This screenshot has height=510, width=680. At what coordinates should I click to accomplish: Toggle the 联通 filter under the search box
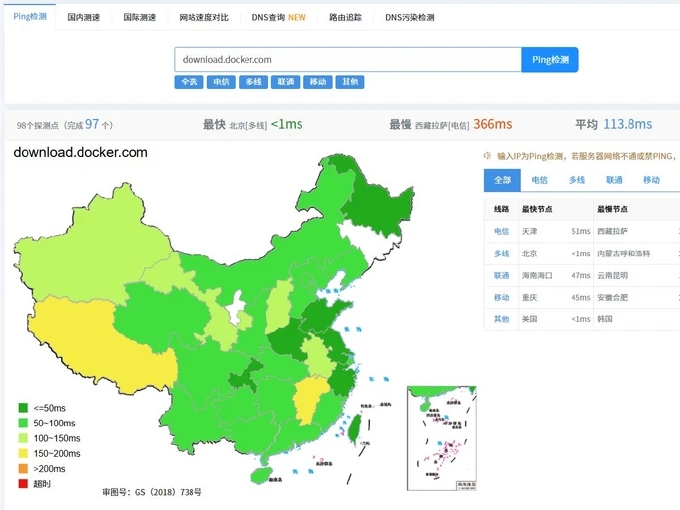[285, 82]
